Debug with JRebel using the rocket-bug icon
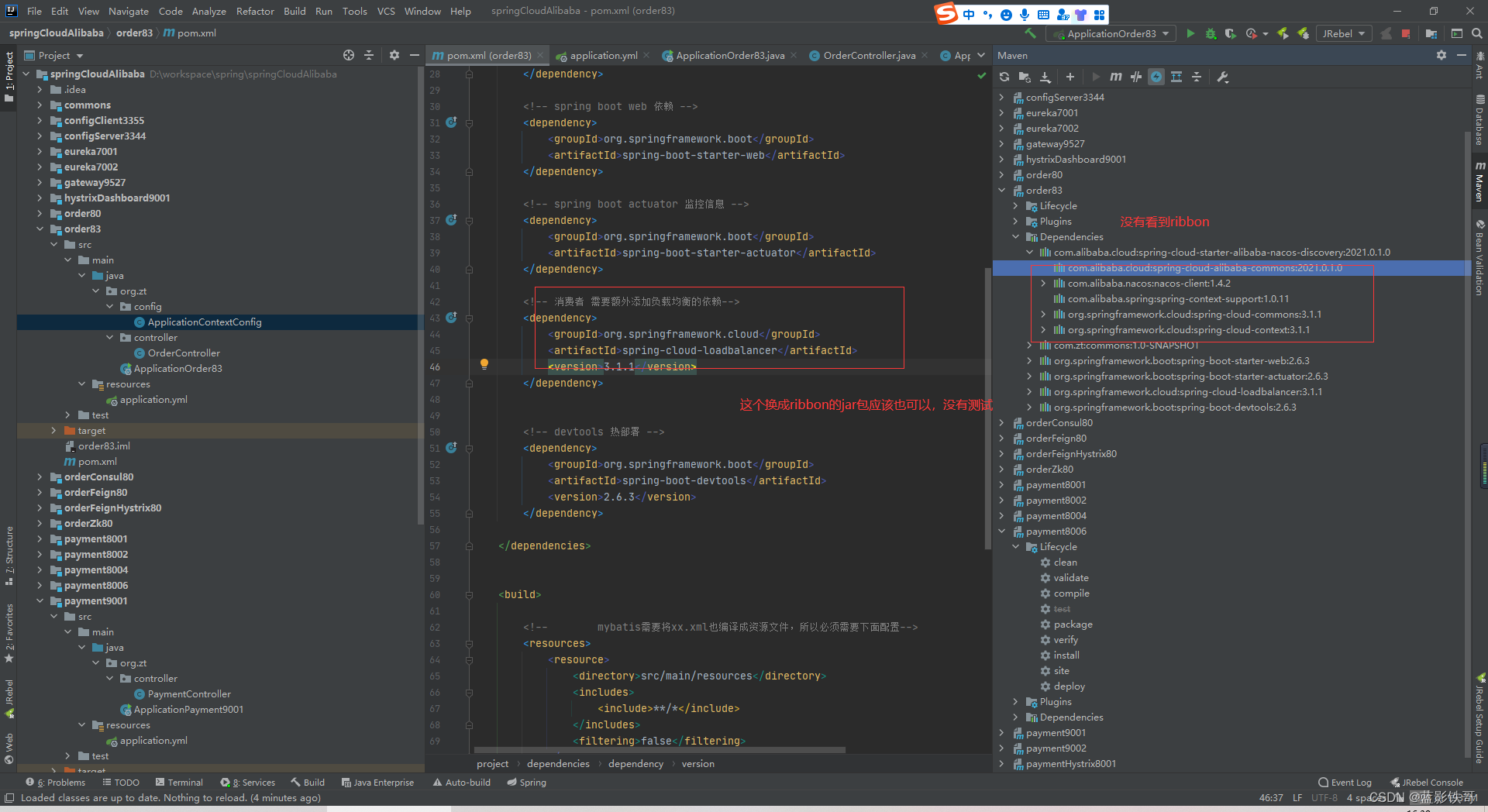The width and height of the screenshot is (1488, 812). (1304, 33)
